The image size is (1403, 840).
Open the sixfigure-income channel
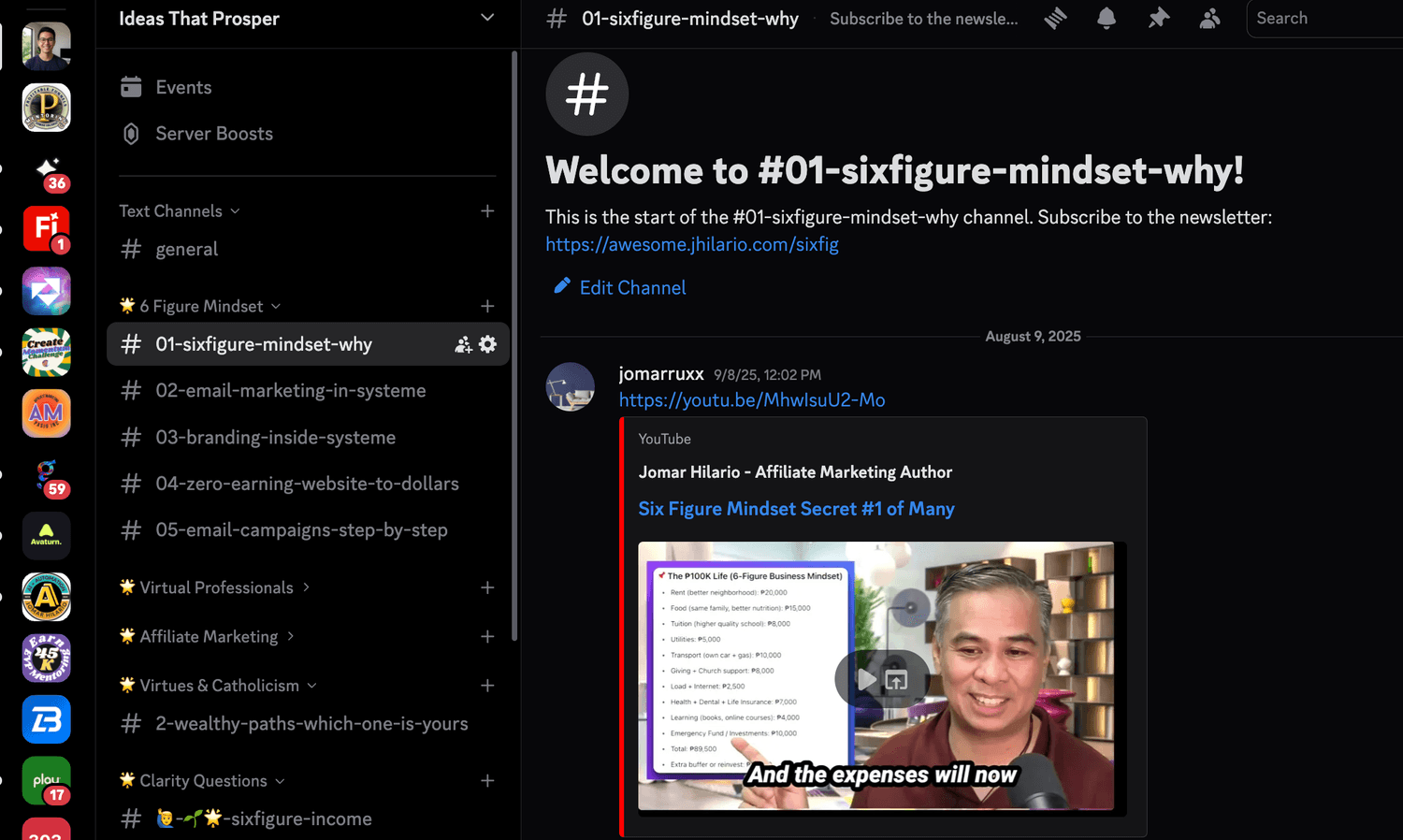[307, 819]
